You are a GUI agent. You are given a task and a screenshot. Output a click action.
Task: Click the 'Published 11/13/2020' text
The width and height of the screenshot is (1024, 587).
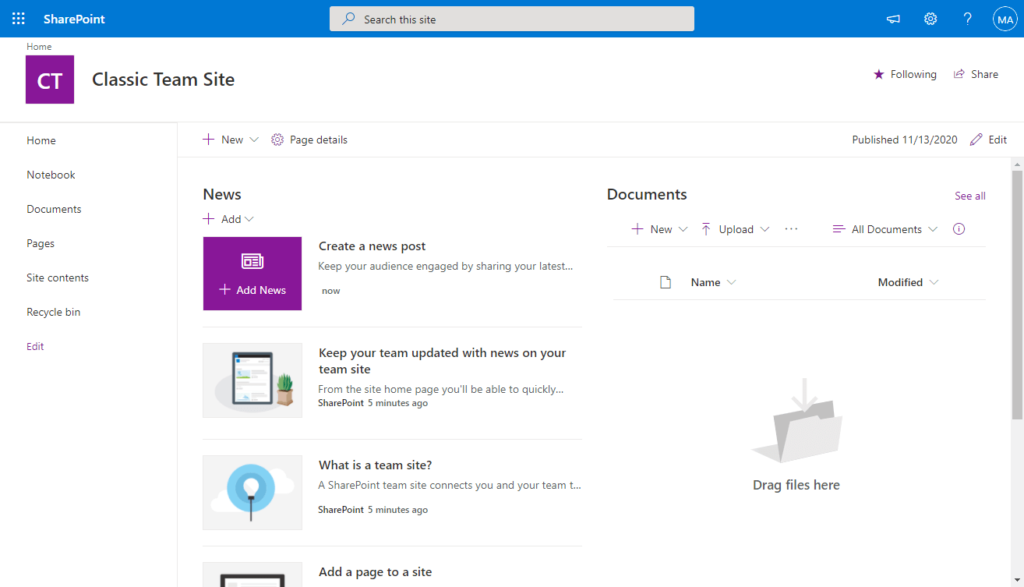click(x=904, y=140)
